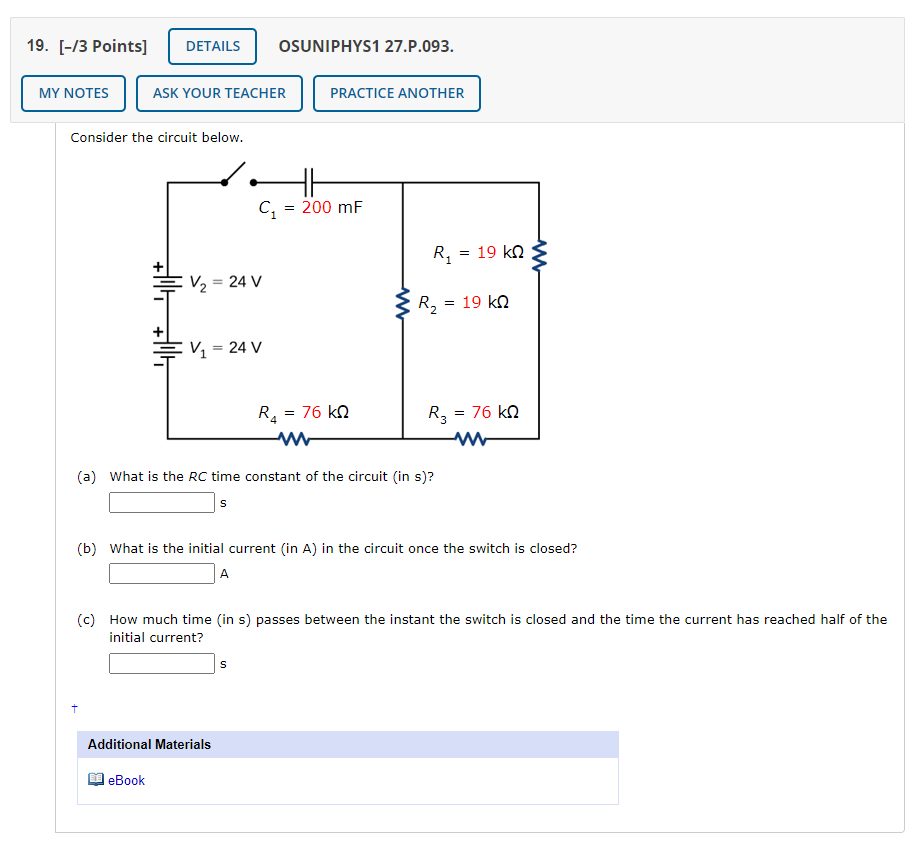Screen dimensions: 919x847
Task: Click the open switch symbol in circuit
Action: pos(239,175)
